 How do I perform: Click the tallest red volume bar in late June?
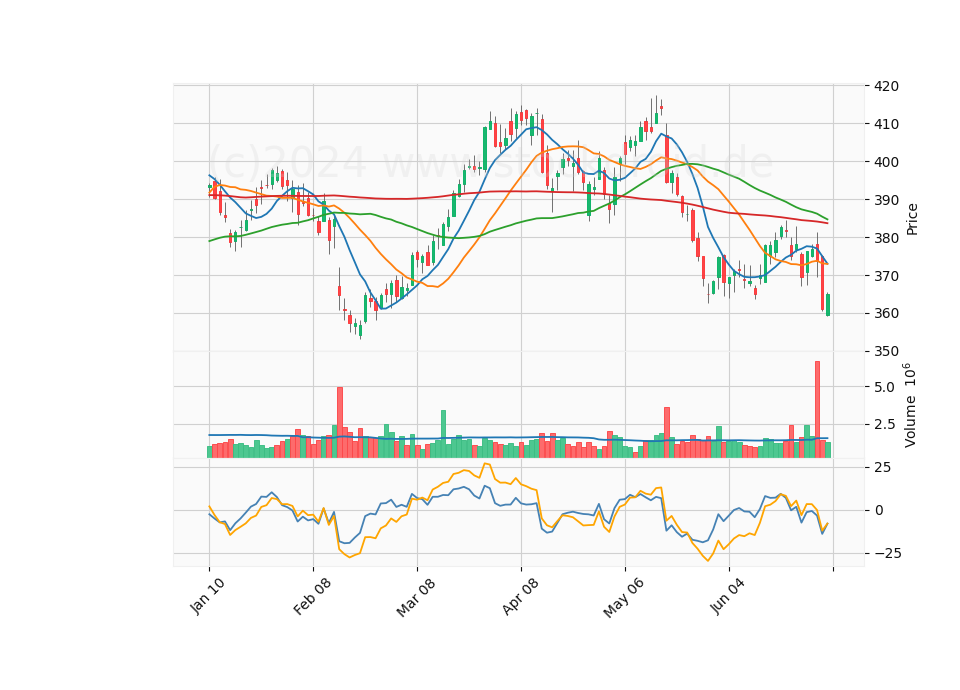point(817,409)
